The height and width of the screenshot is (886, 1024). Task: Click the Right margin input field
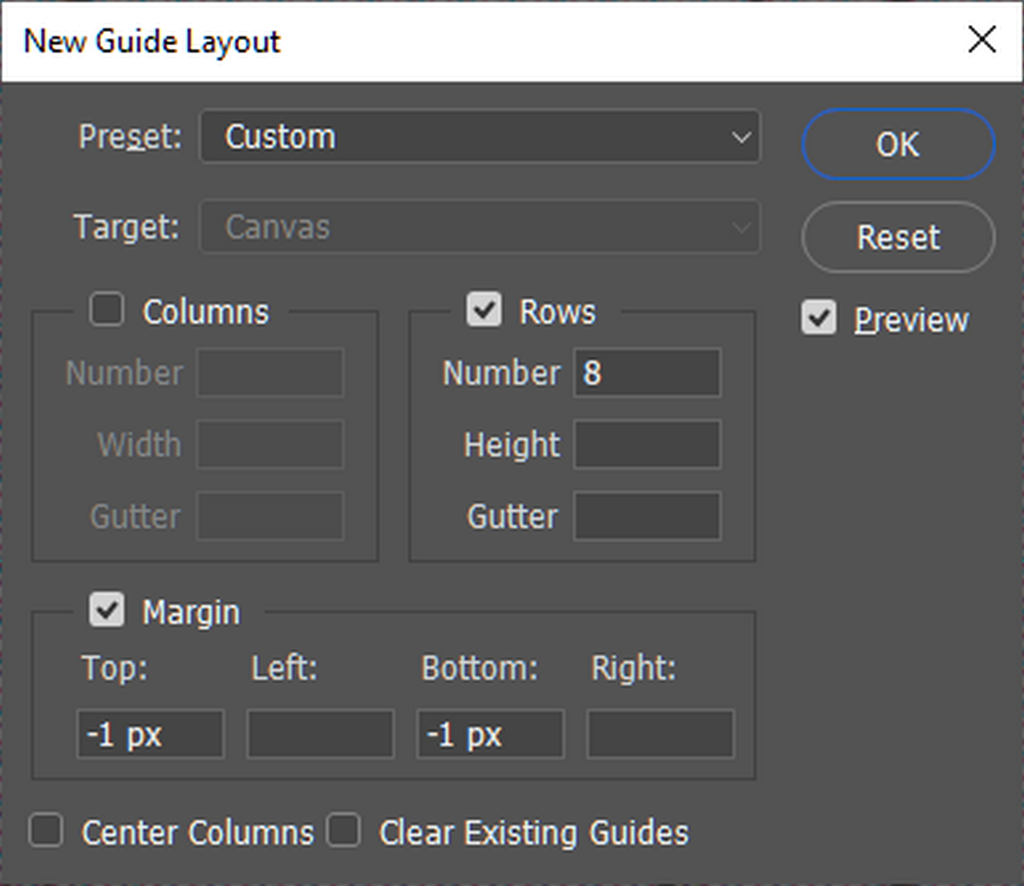(x=660, y=735)
